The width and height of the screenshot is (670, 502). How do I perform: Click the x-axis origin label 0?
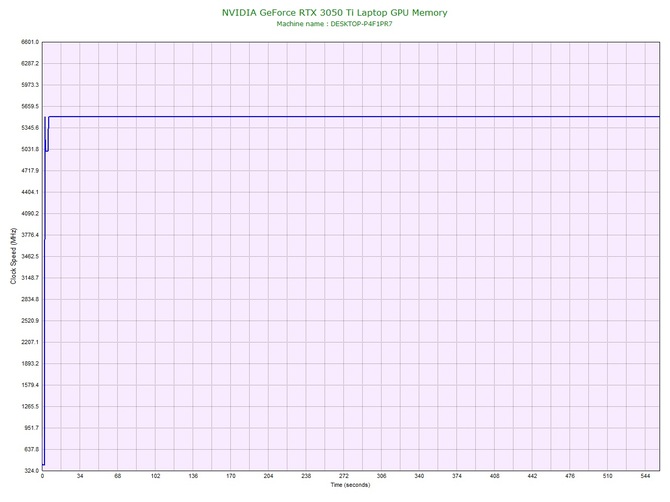click(x=42, y=476)
